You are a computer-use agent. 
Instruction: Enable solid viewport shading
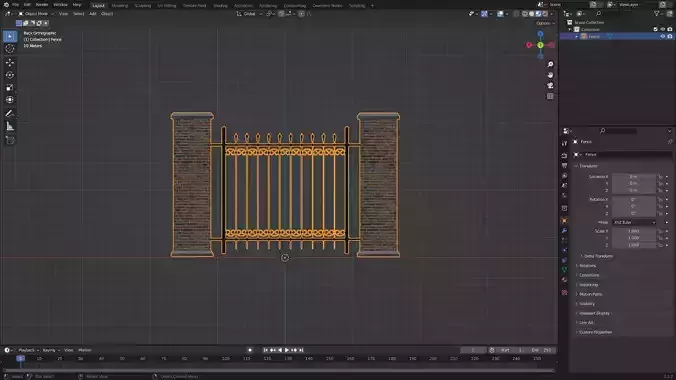[x=532, y=14]
